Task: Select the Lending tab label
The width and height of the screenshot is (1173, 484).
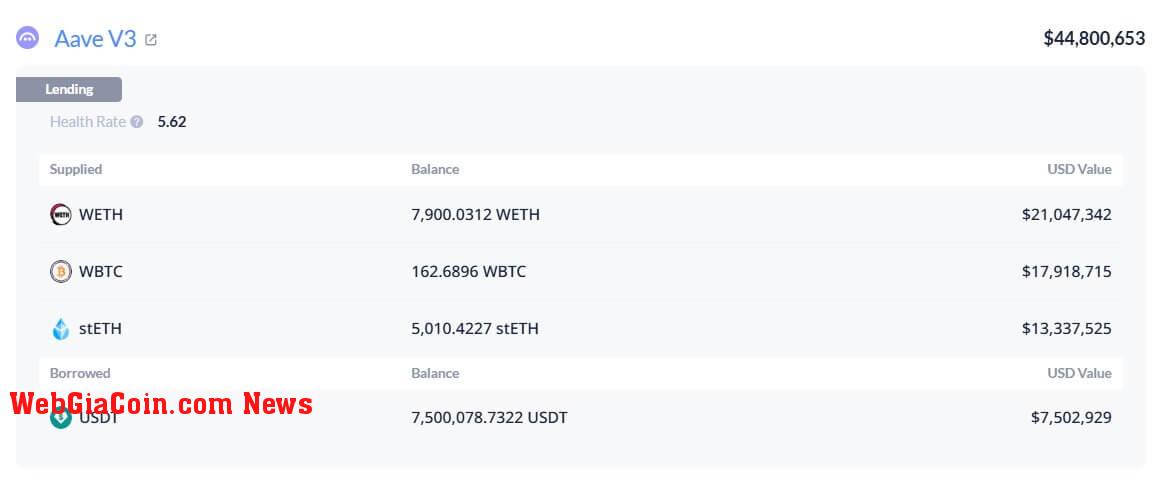Action: point(69,89)
